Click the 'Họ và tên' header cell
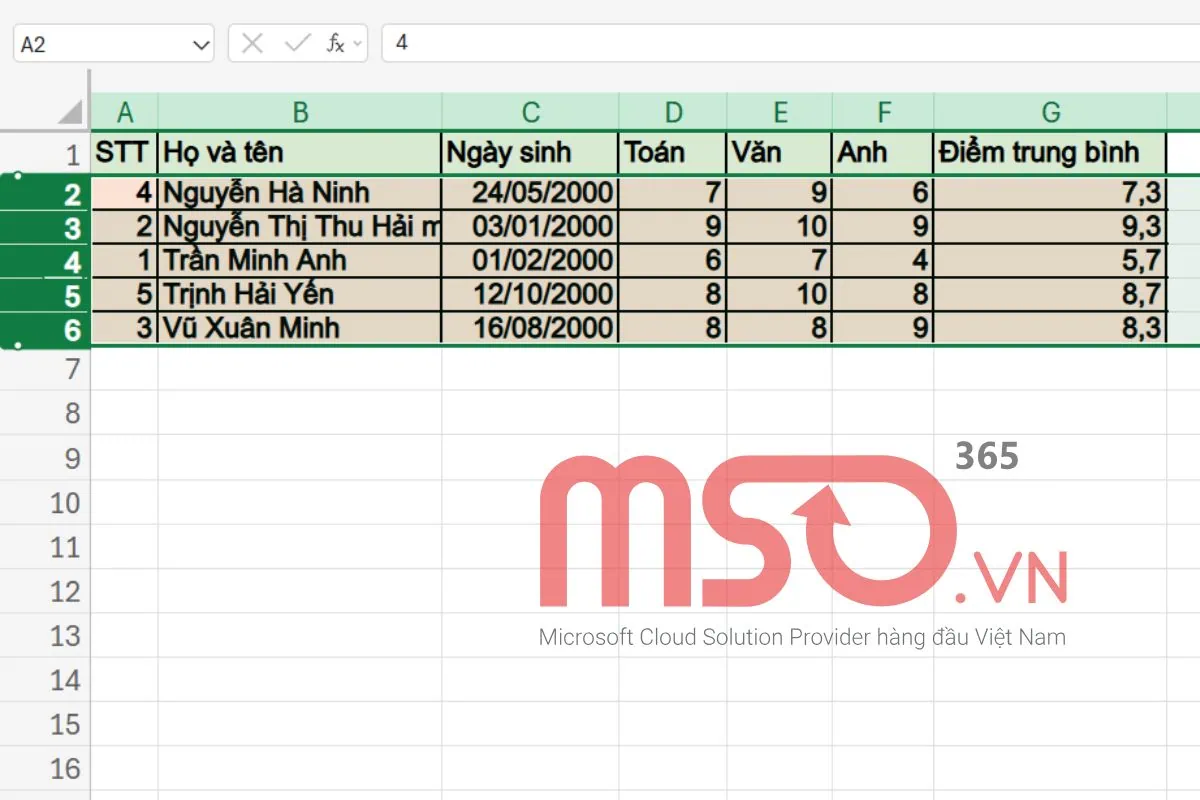The image size is (1200, 800). (x=299, y=153)
